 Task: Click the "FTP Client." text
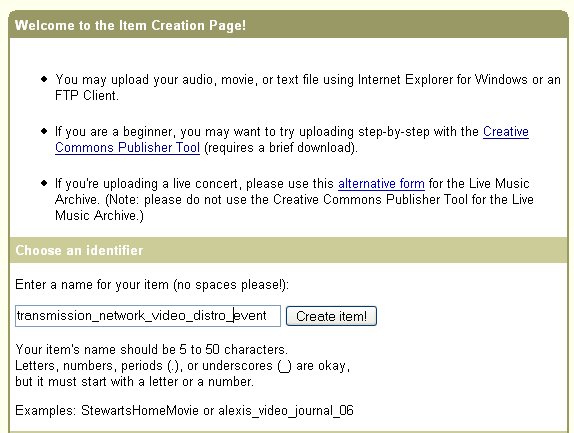[87, 96]
